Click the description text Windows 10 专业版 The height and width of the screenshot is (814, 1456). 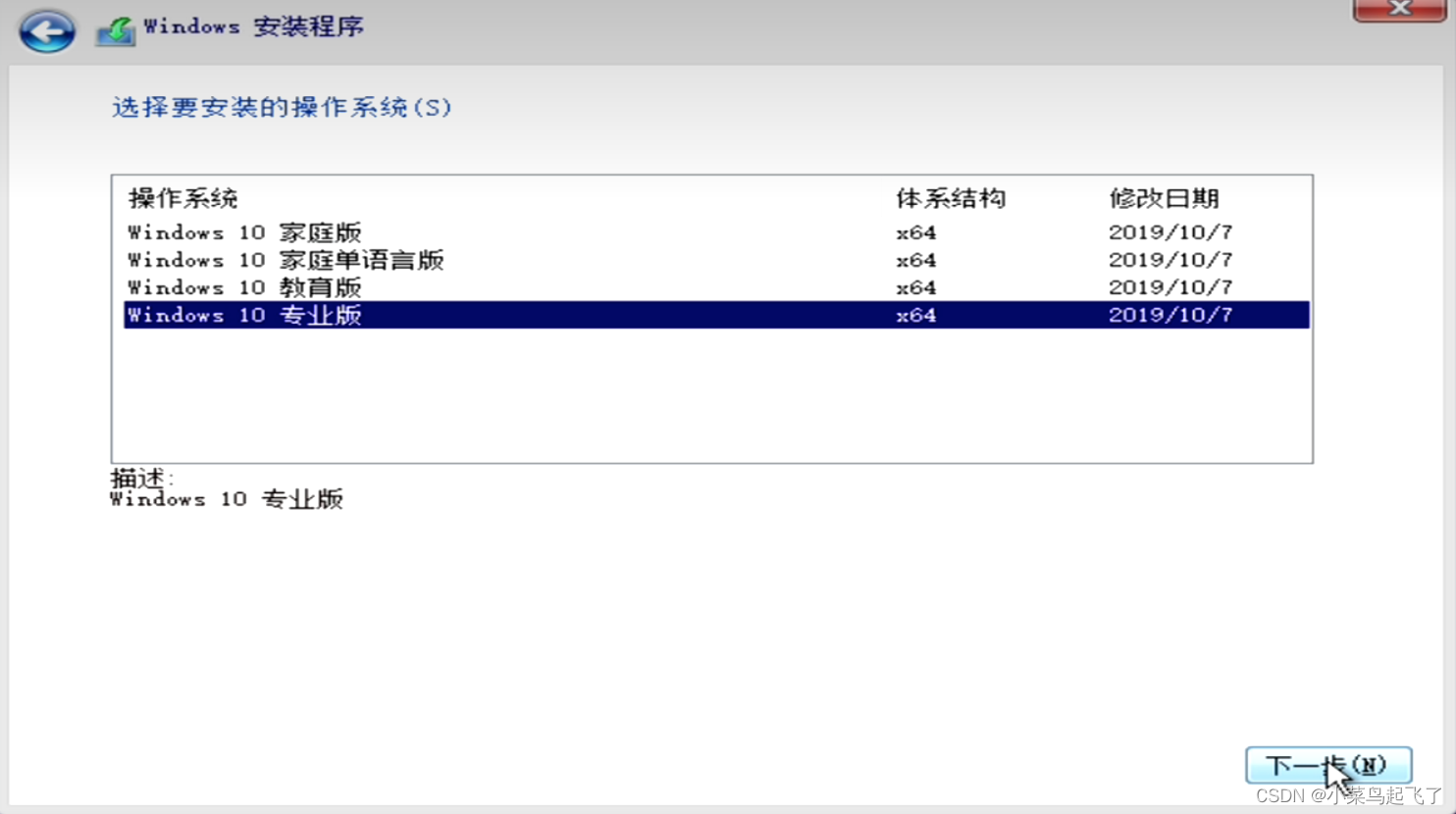tap(227, 499)
